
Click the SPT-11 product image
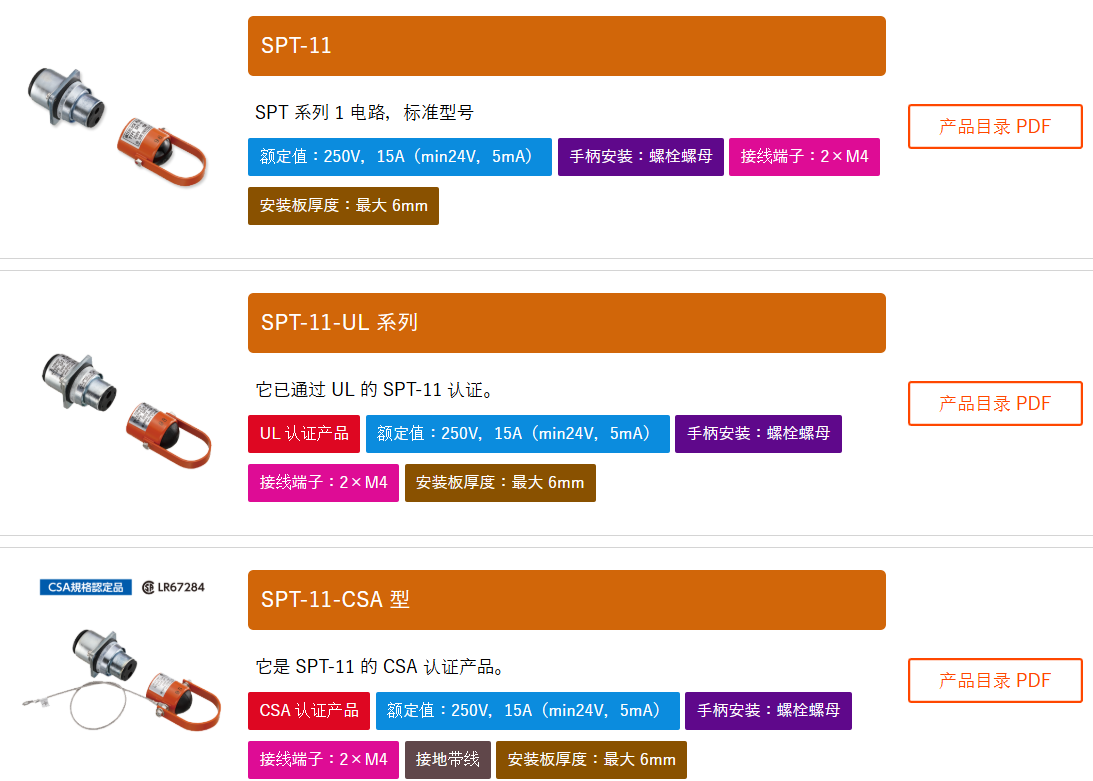(x=116, y=126)
